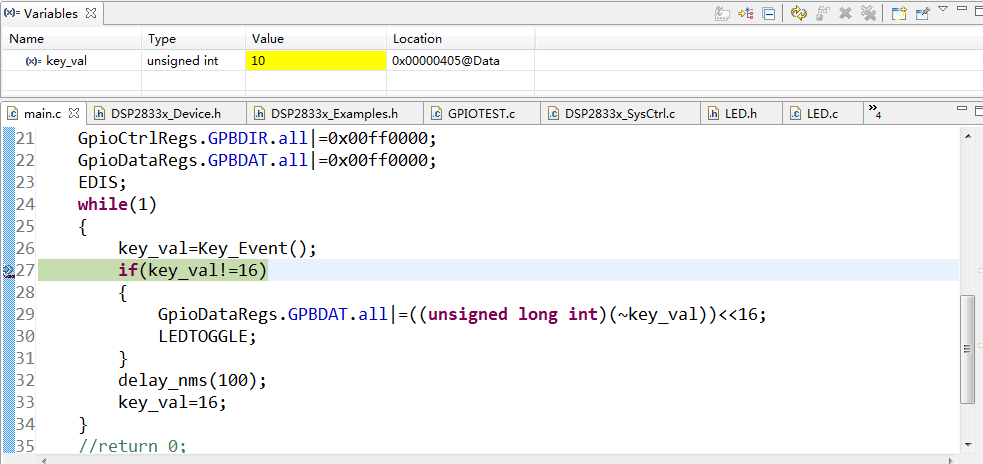983x464 pixels.
Task: Click Open New View icon with plus
Action: pos(900,13)
